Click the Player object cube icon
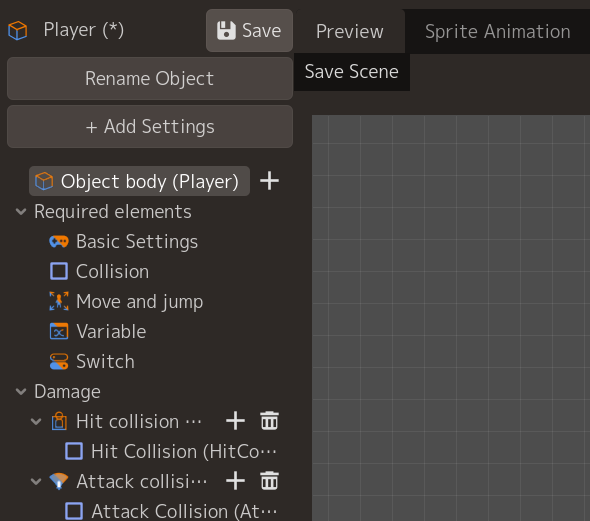The height and width of the screenshot is (521, 590). [x=18, y=30]
